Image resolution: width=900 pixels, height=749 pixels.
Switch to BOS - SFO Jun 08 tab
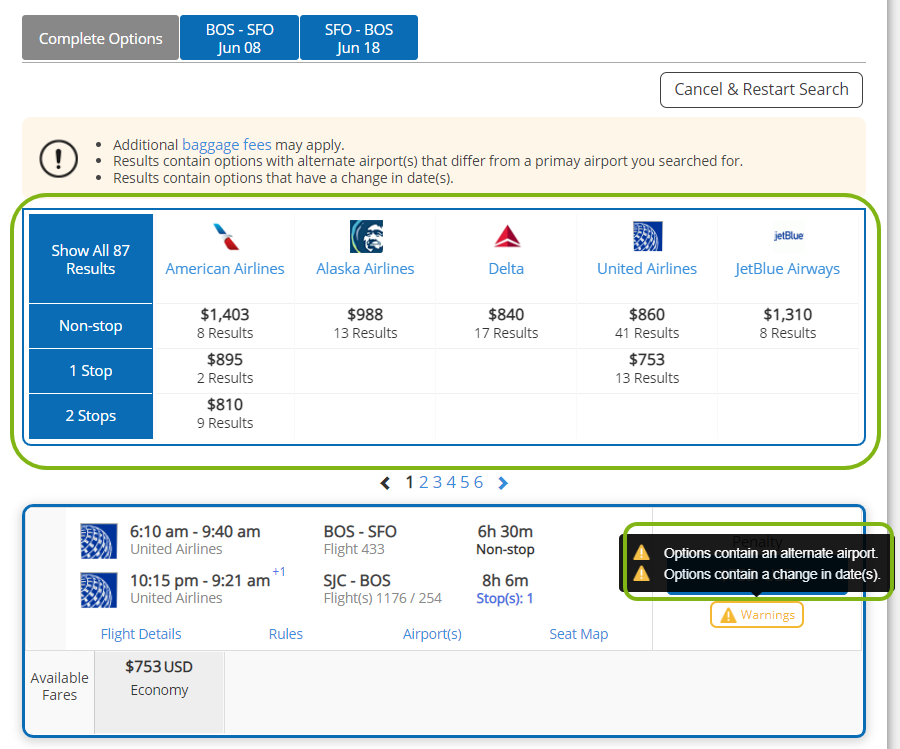click(239, 38)
